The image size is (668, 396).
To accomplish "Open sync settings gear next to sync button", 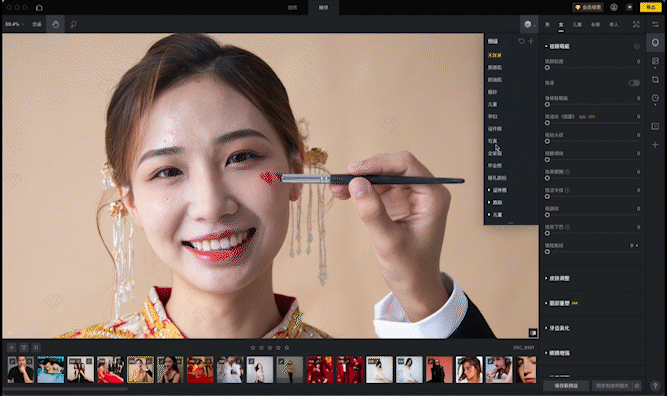I will coord(637,386).
